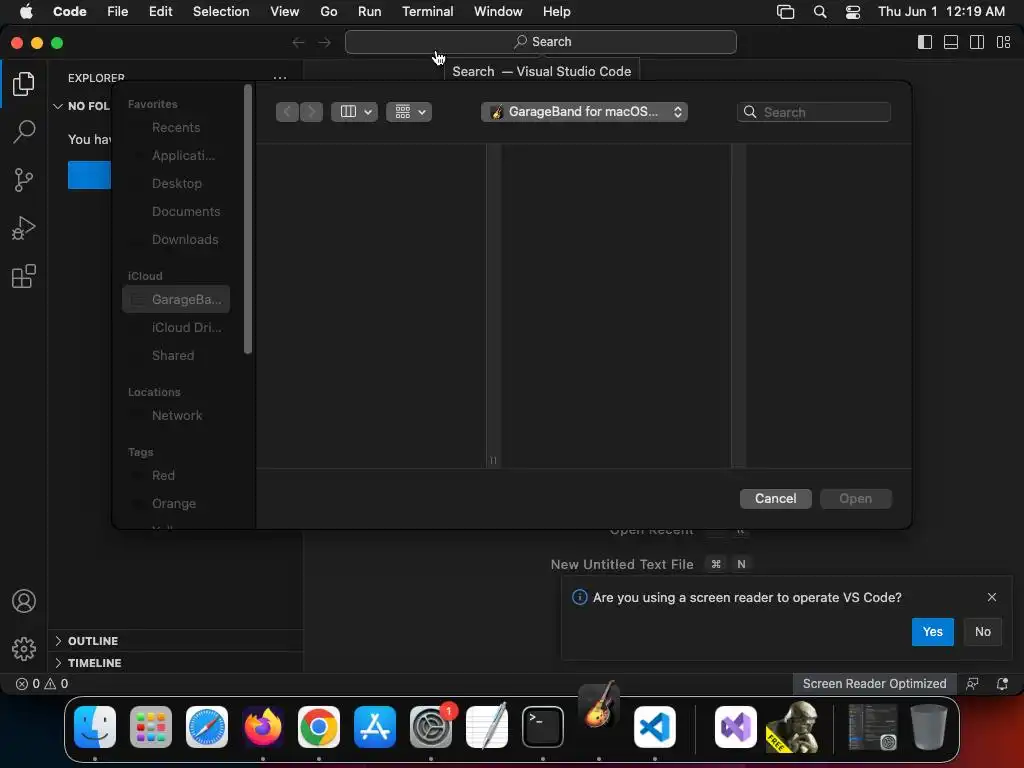Image resolution: width=1024 pixels, height=768 pixels.
Task: Select iCloud Drive in dialog sidebar
Action: (176, 327)
